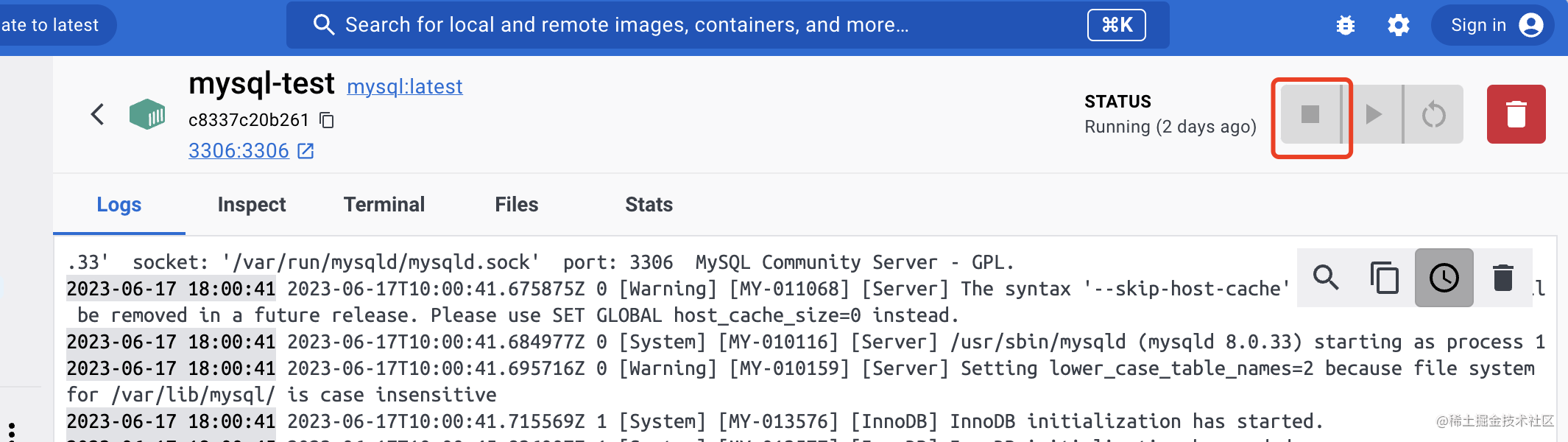Copy the logs to clipboard

pos(1385,278)
